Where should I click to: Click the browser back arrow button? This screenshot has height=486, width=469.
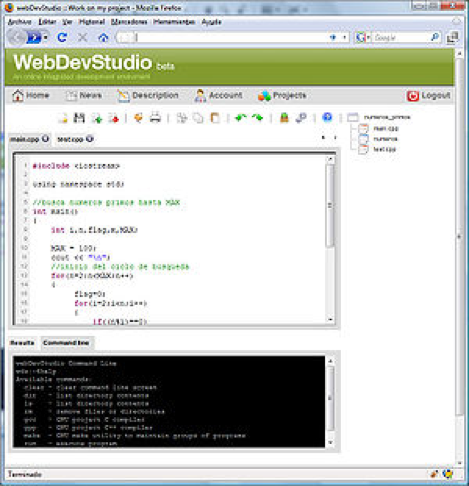pyautogui.click(x=16, y=37)
